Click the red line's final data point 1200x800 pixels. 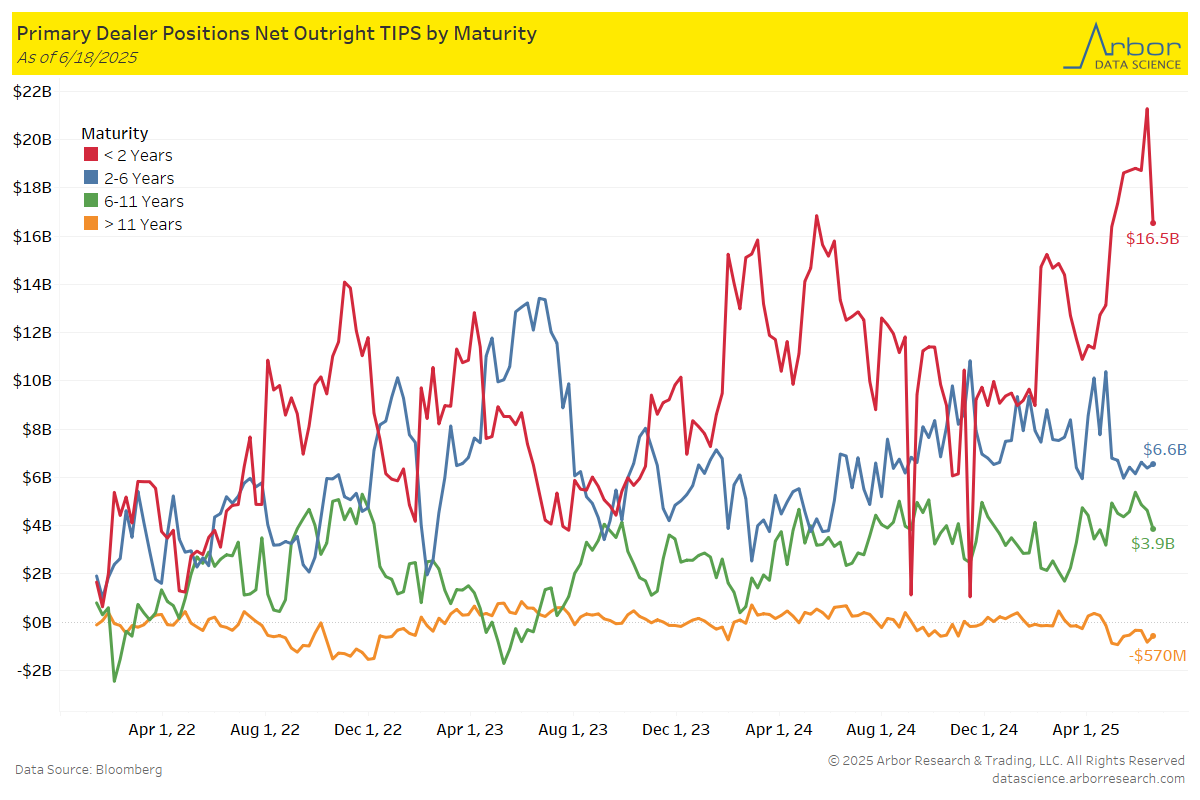coord(1153,223)
